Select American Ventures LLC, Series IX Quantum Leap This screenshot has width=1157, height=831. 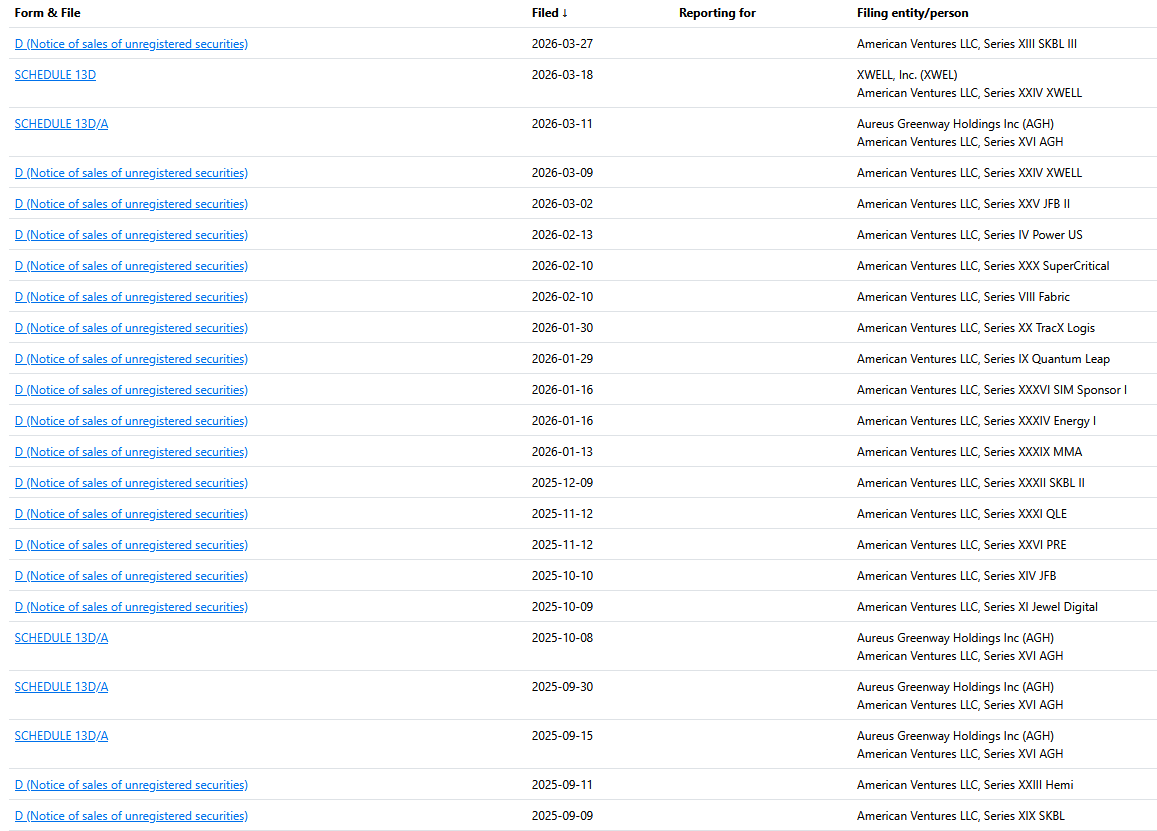coord(983,359)
